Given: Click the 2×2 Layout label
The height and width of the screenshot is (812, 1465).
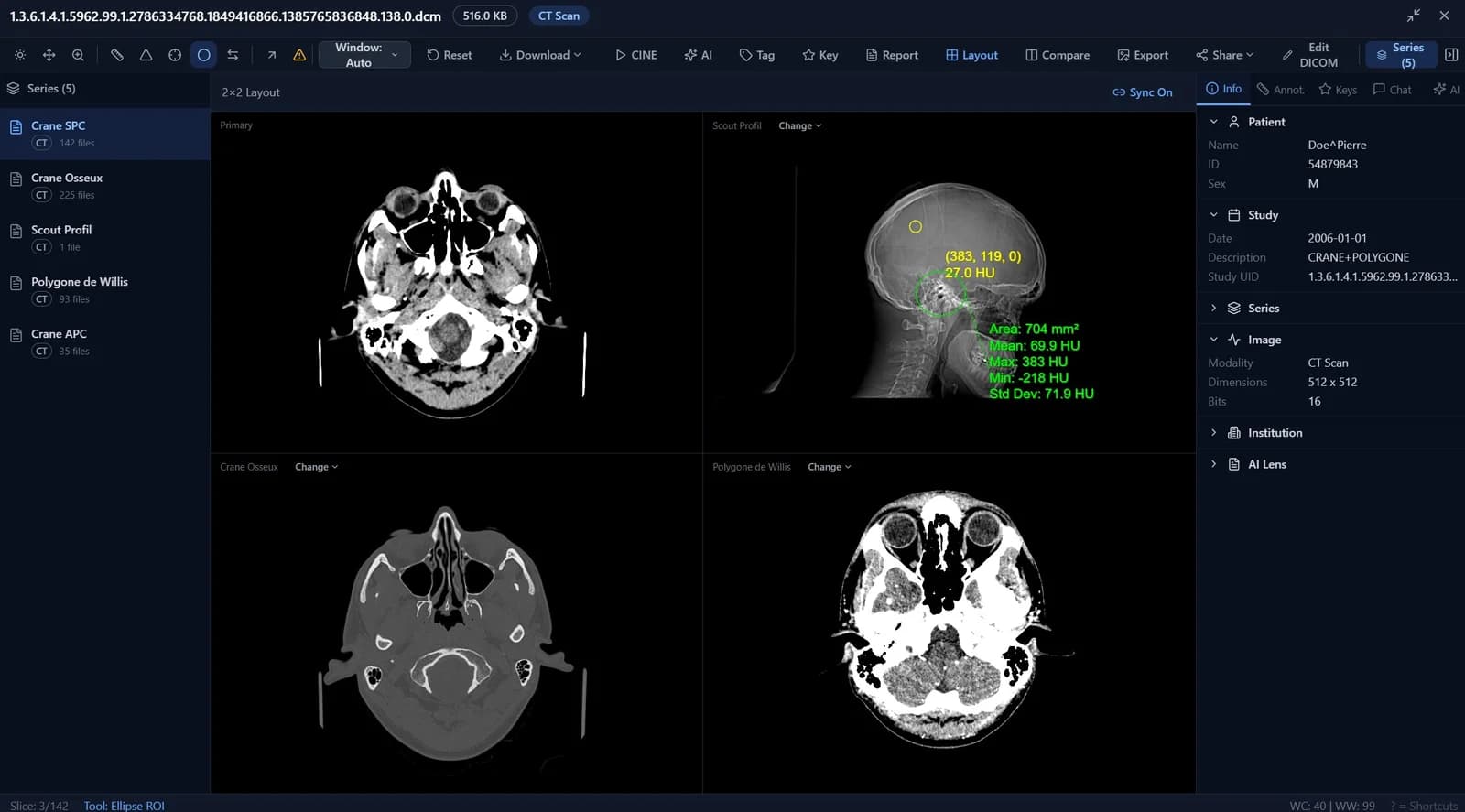Looking at the screenshot, I should point(251,92).
